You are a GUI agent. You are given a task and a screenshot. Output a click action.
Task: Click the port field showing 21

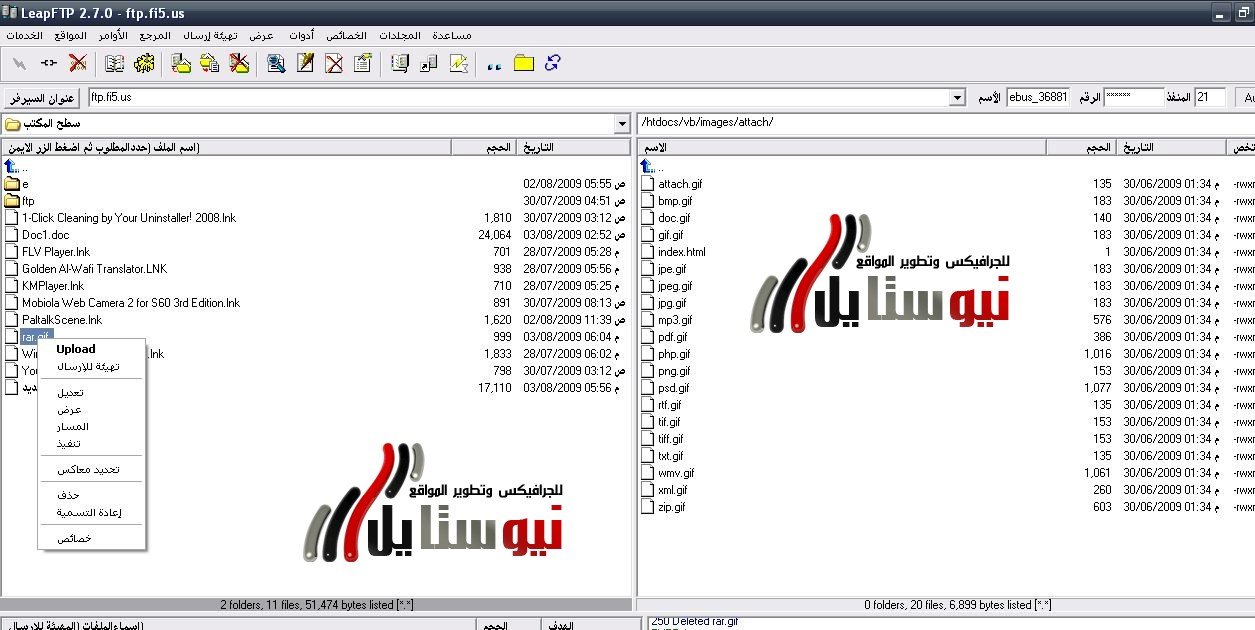click(1210, 98)
